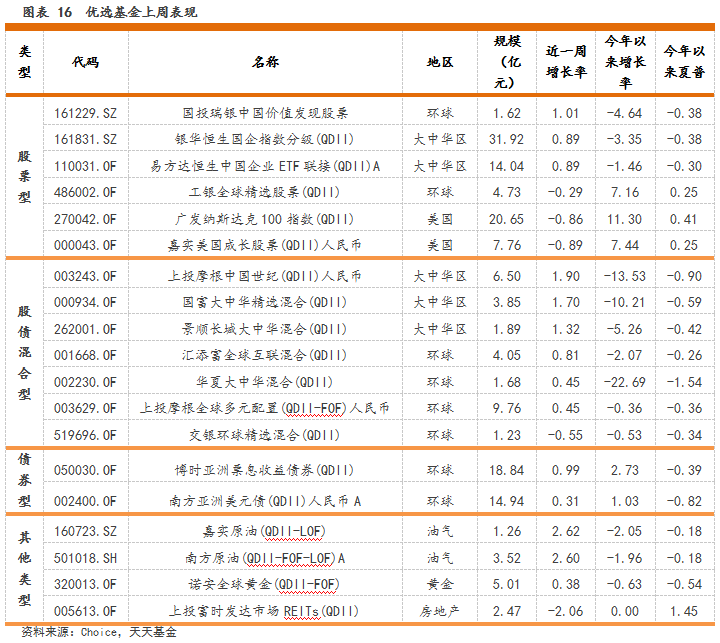Click the 类型 column header
This screenshot has width=720, height=643.
tap(25, 62)
